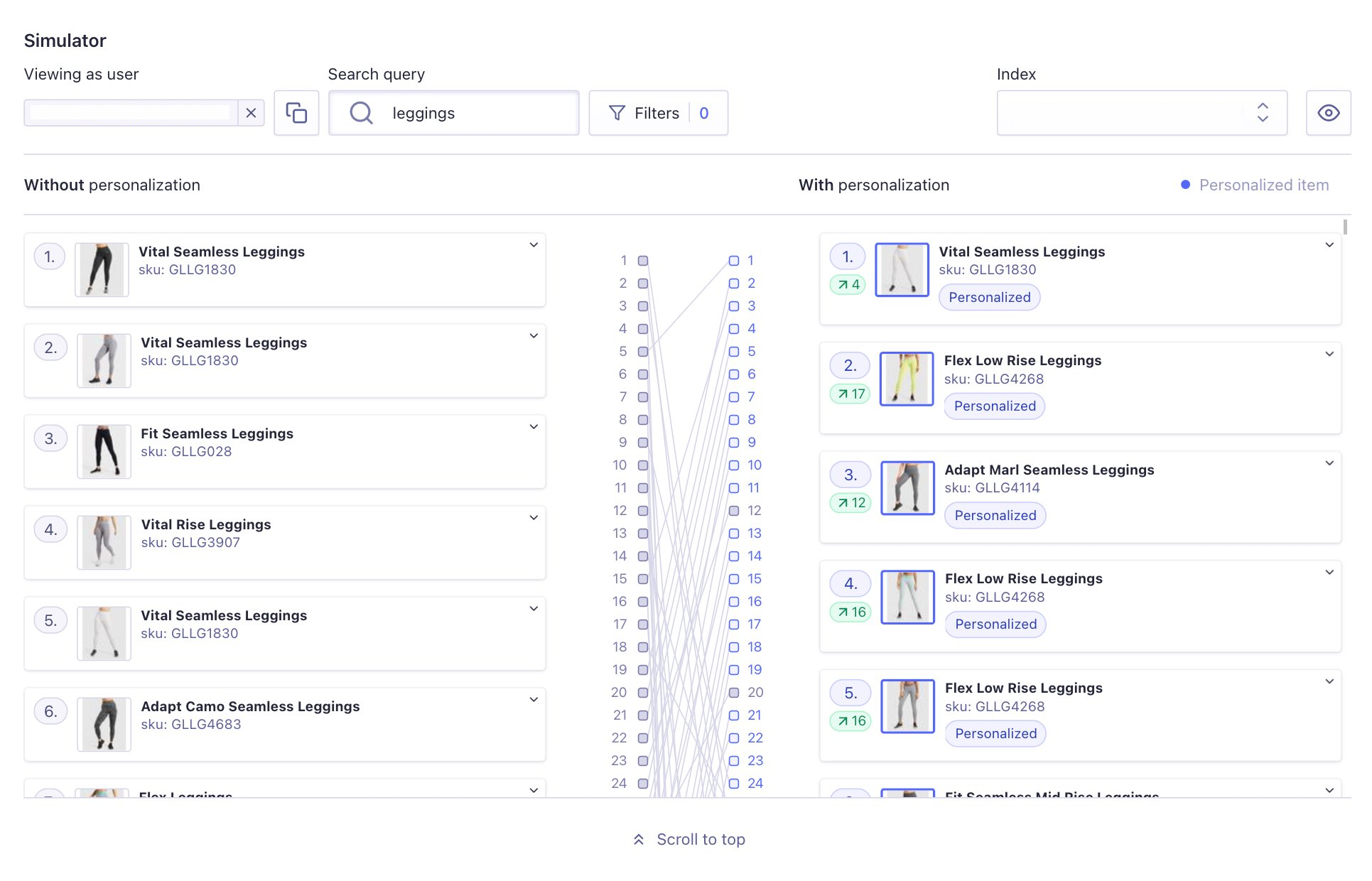Click up-12 rank change badge
The image size is (1372, 881).
(850, 503)
